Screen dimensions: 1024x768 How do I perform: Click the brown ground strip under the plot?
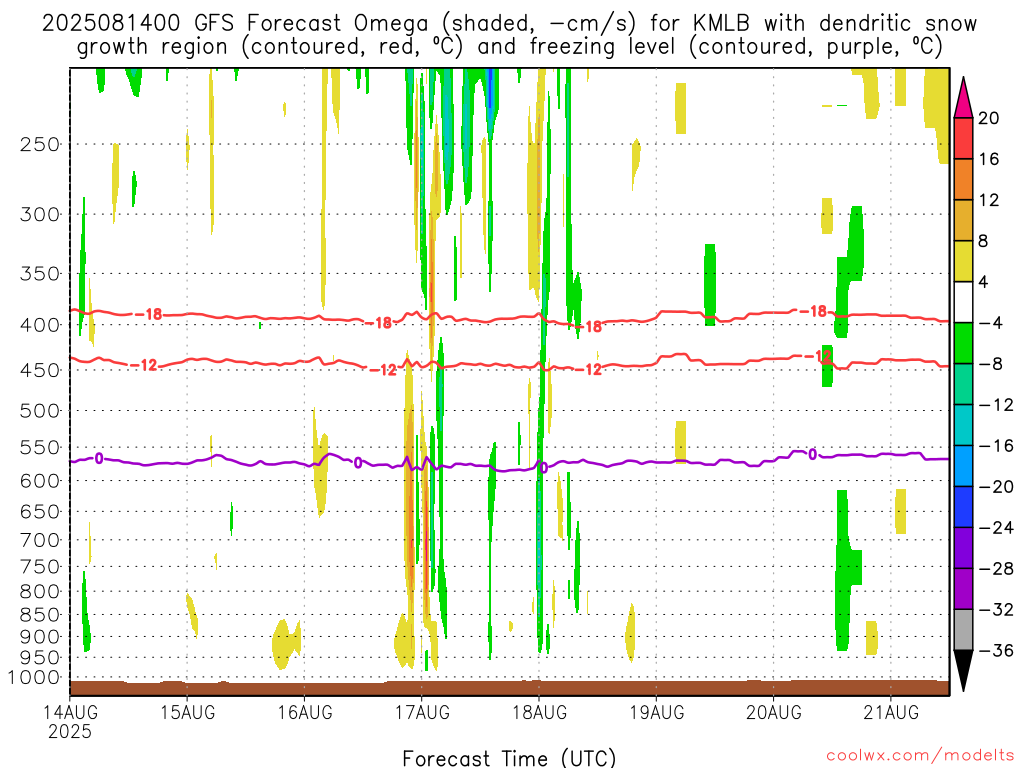[509, 688]
